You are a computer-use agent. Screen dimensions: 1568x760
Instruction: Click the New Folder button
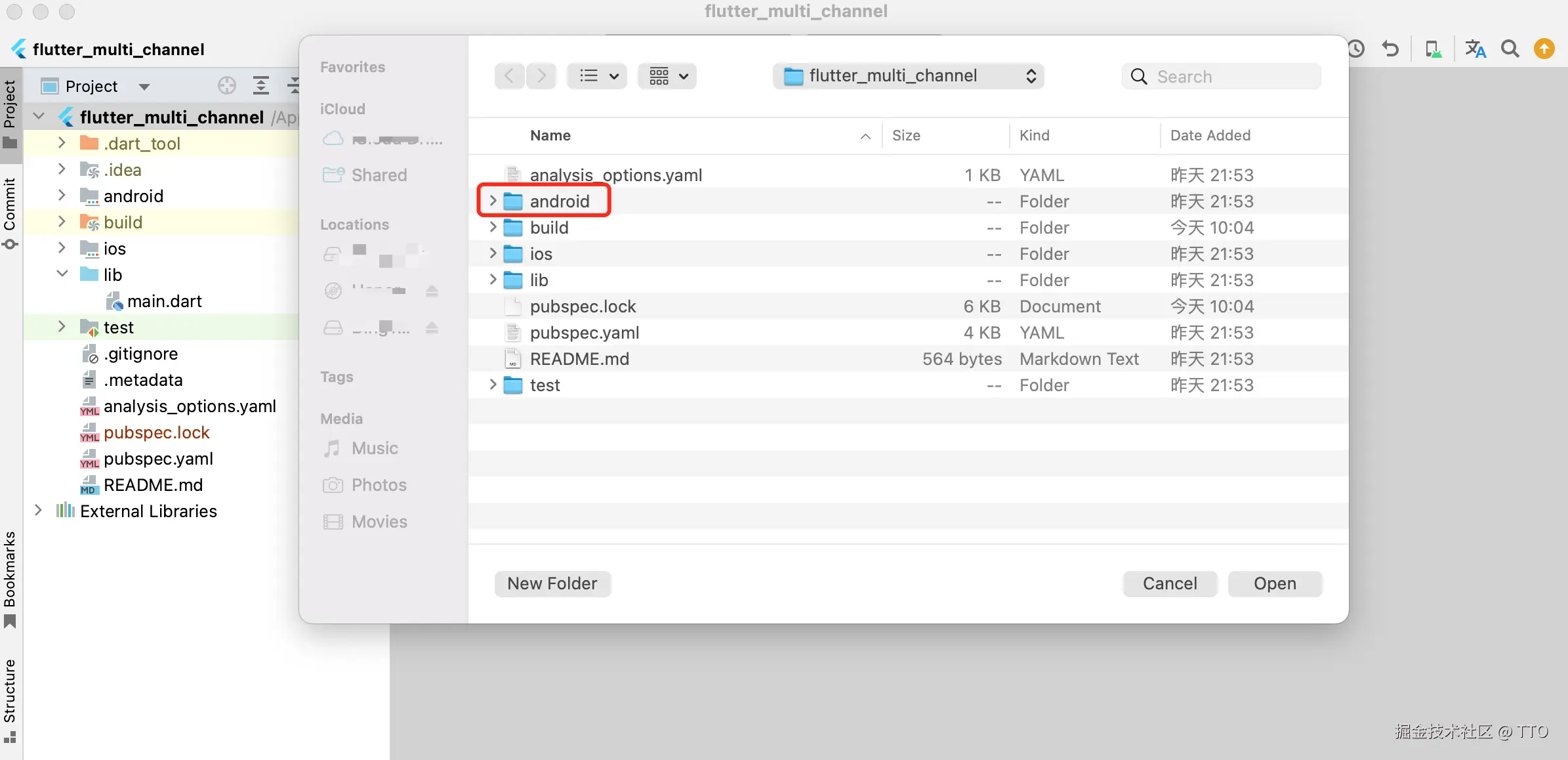(552, 583)
